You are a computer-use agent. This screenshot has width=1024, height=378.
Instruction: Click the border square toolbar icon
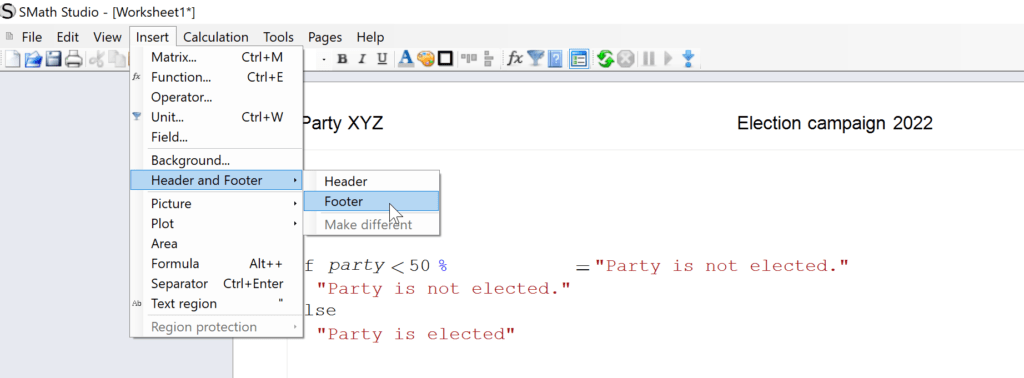coord(445,59)
